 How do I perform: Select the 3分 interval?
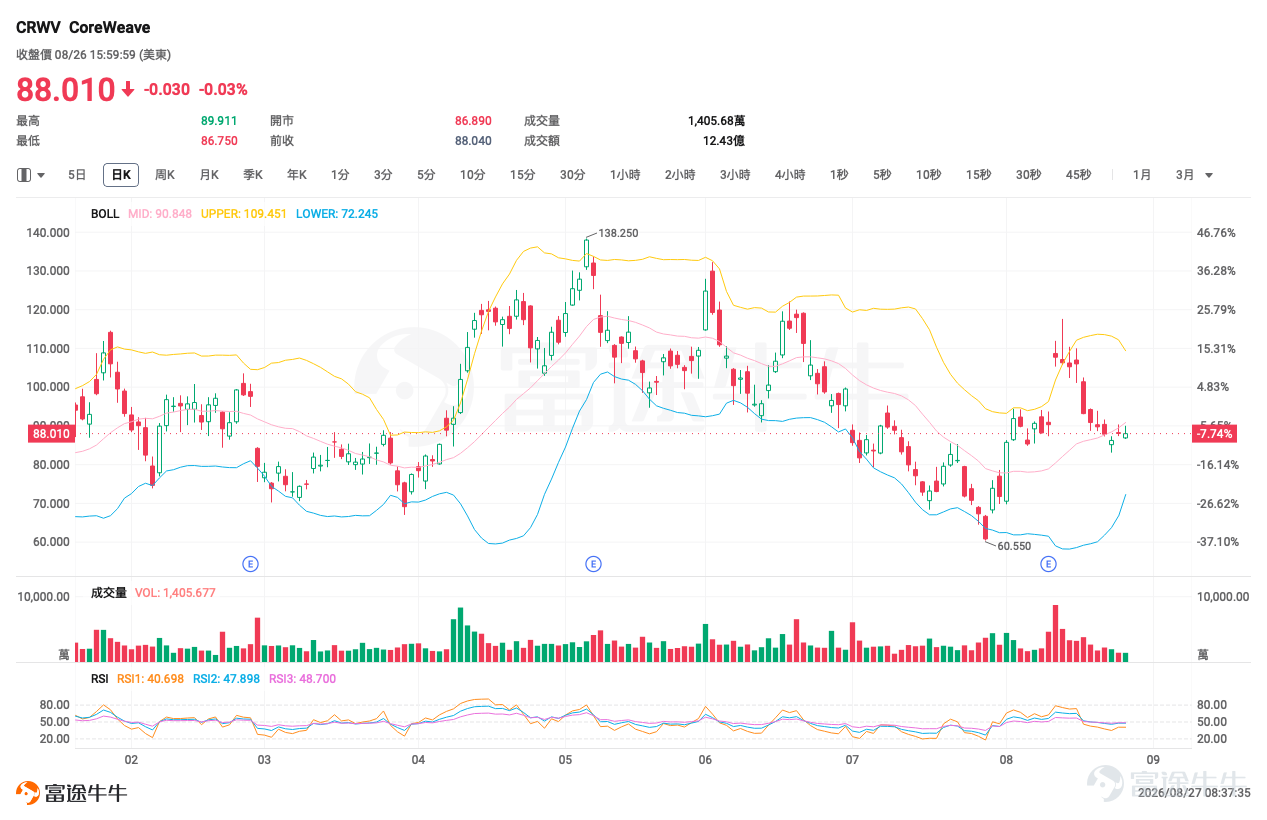point(383,175)
